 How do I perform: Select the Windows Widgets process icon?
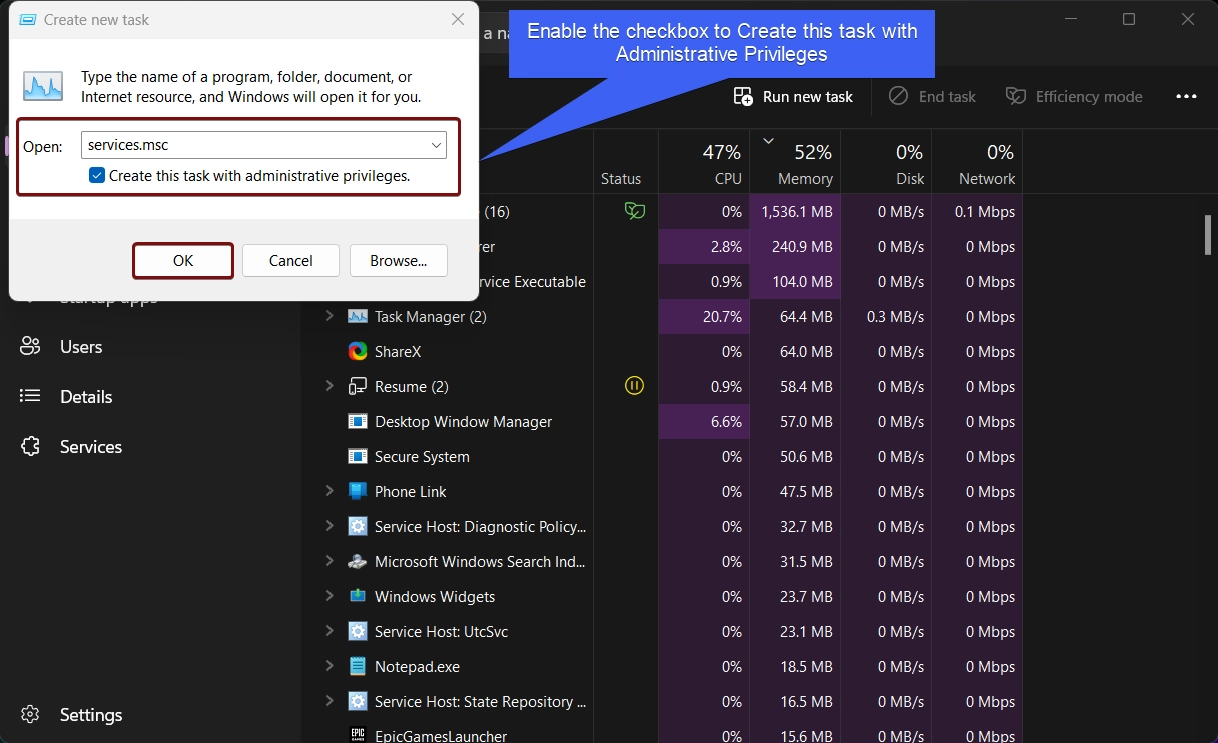358,597
